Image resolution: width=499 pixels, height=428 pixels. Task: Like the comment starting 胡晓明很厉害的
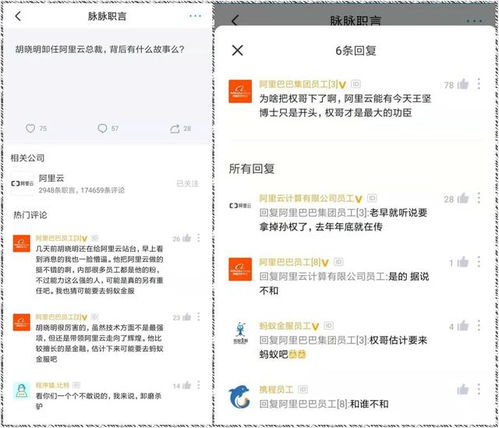point(187,316)
